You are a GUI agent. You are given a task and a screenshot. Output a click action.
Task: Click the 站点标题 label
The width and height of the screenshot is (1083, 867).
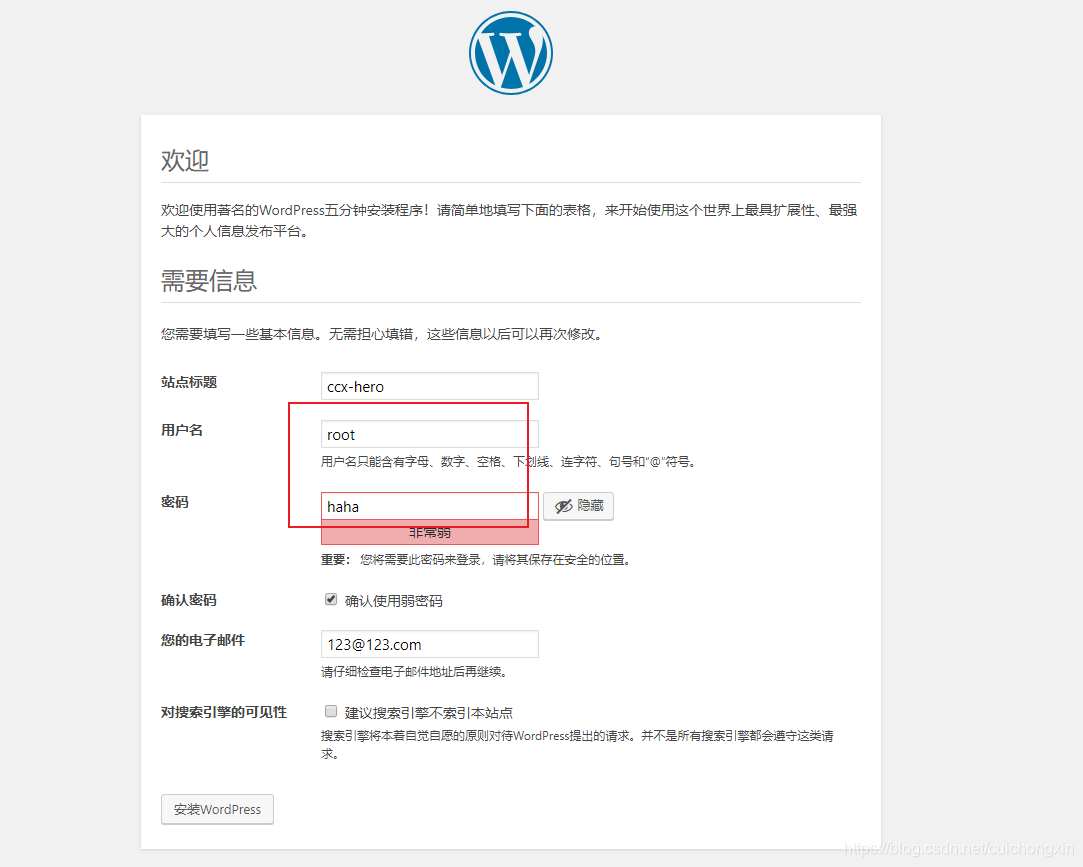[x=189, y=382]
